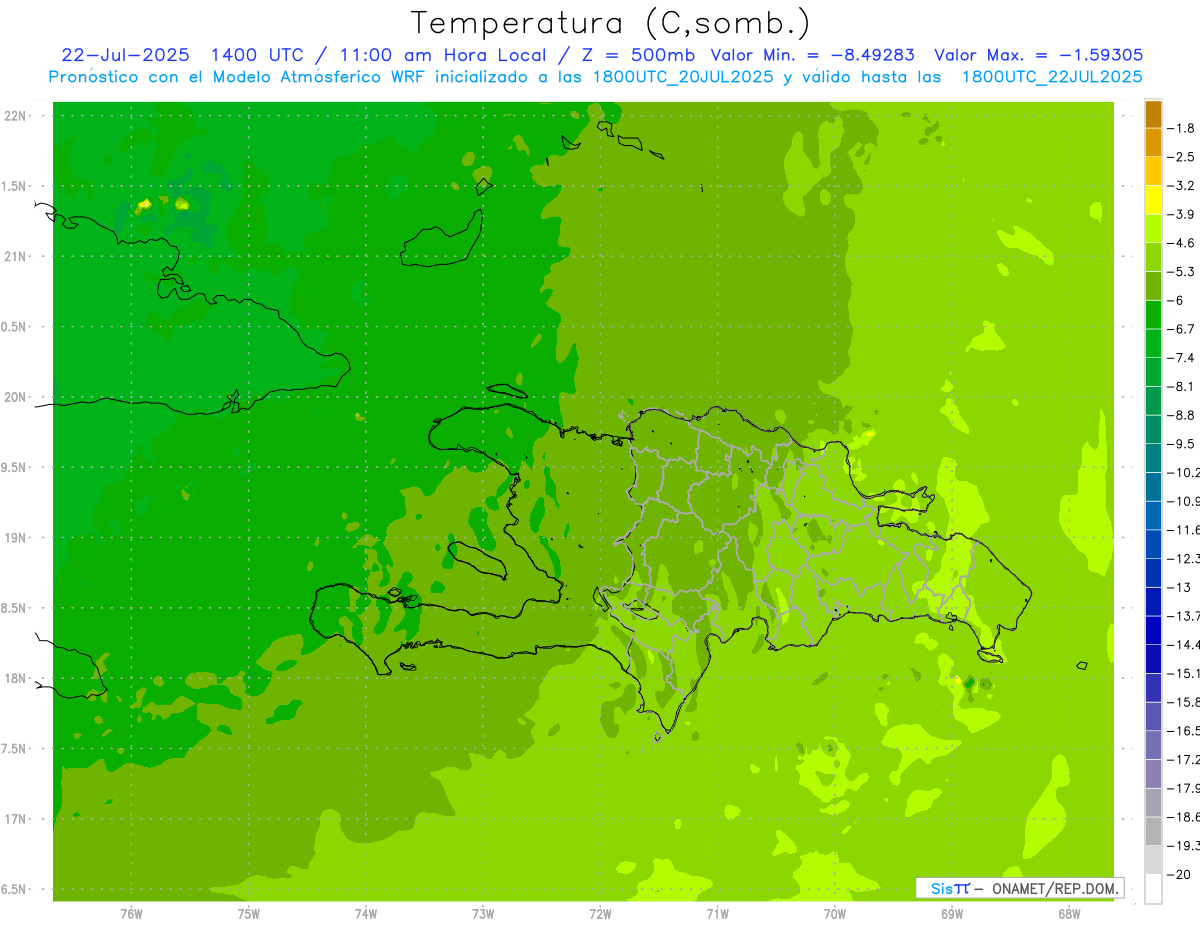Click the colorbar label '-6.7'
The width and height of the screenshot is (1200, 927).
1181,329
